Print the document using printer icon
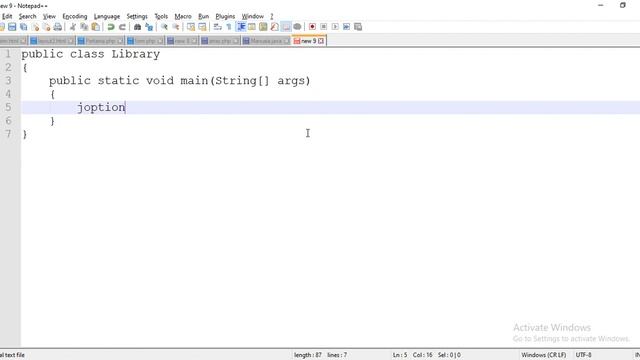 pos(58,27)
